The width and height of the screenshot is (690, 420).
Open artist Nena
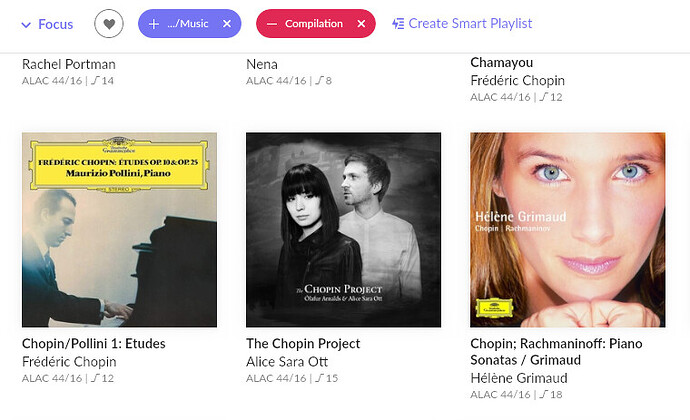click(261, 64)
